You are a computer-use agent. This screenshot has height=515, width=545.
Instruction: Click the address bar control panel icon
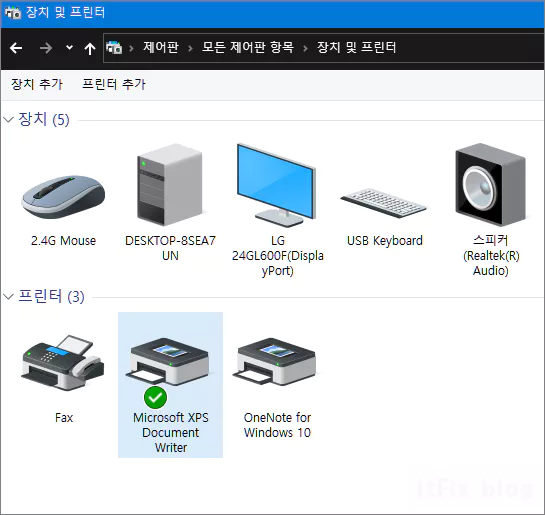(x=114, y=48)
